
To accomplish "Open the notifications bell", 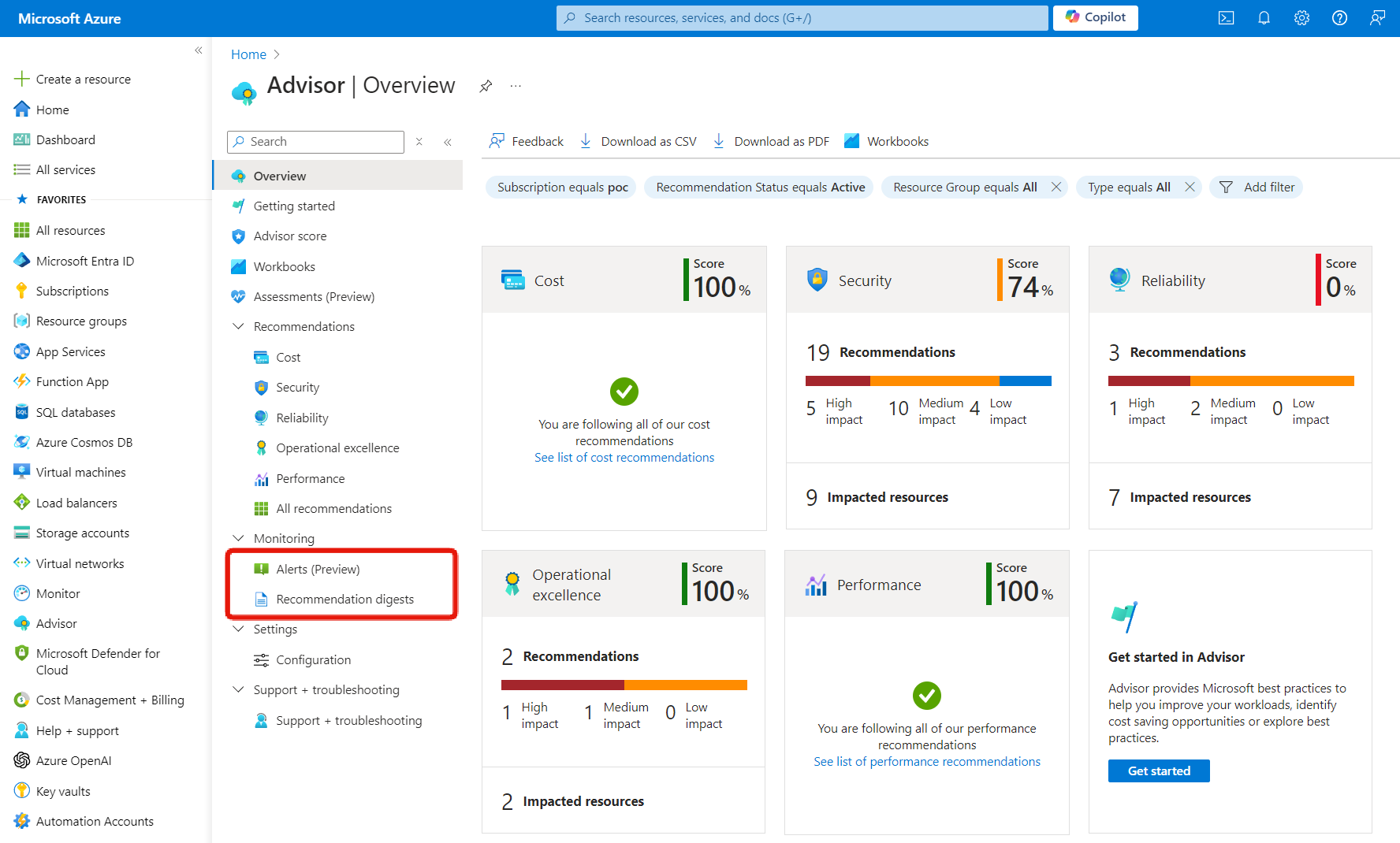I will pos(1264,18).
